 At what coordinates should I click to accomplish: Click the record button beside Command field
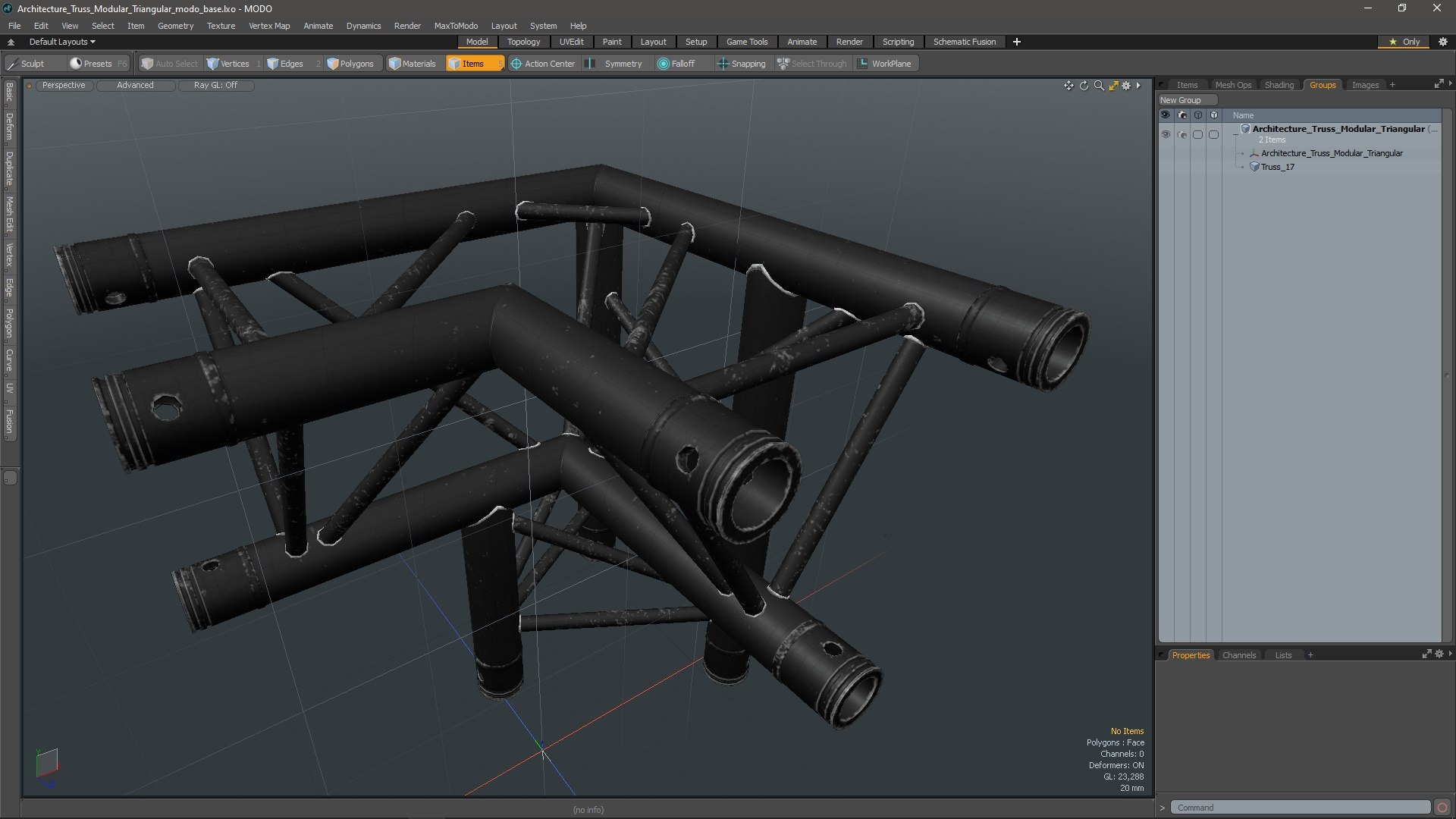1442,808
